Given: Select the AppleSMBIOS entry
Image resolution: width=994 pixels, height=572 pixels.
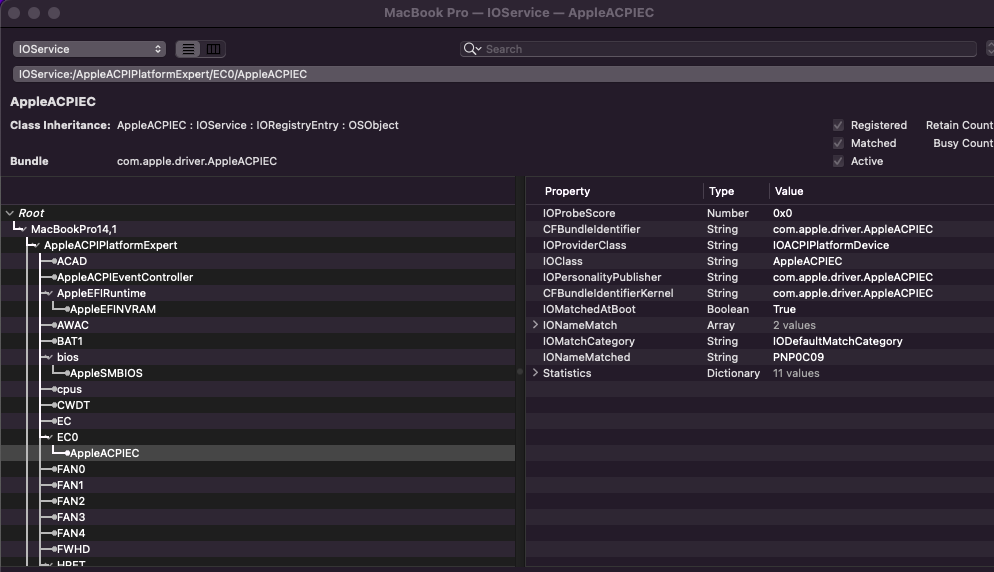Looking at the screenshot, I should (106, 373).
